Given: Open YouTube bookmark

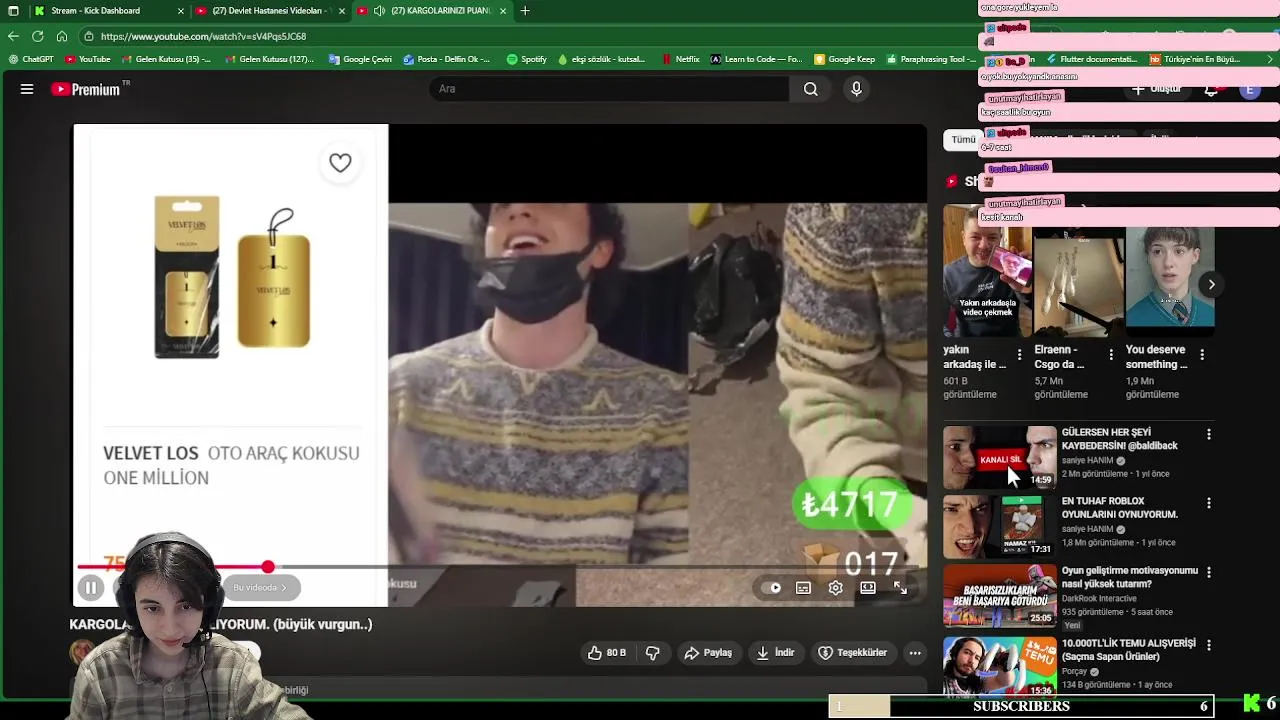Looking at the screenshot, I should coord(88,59).
